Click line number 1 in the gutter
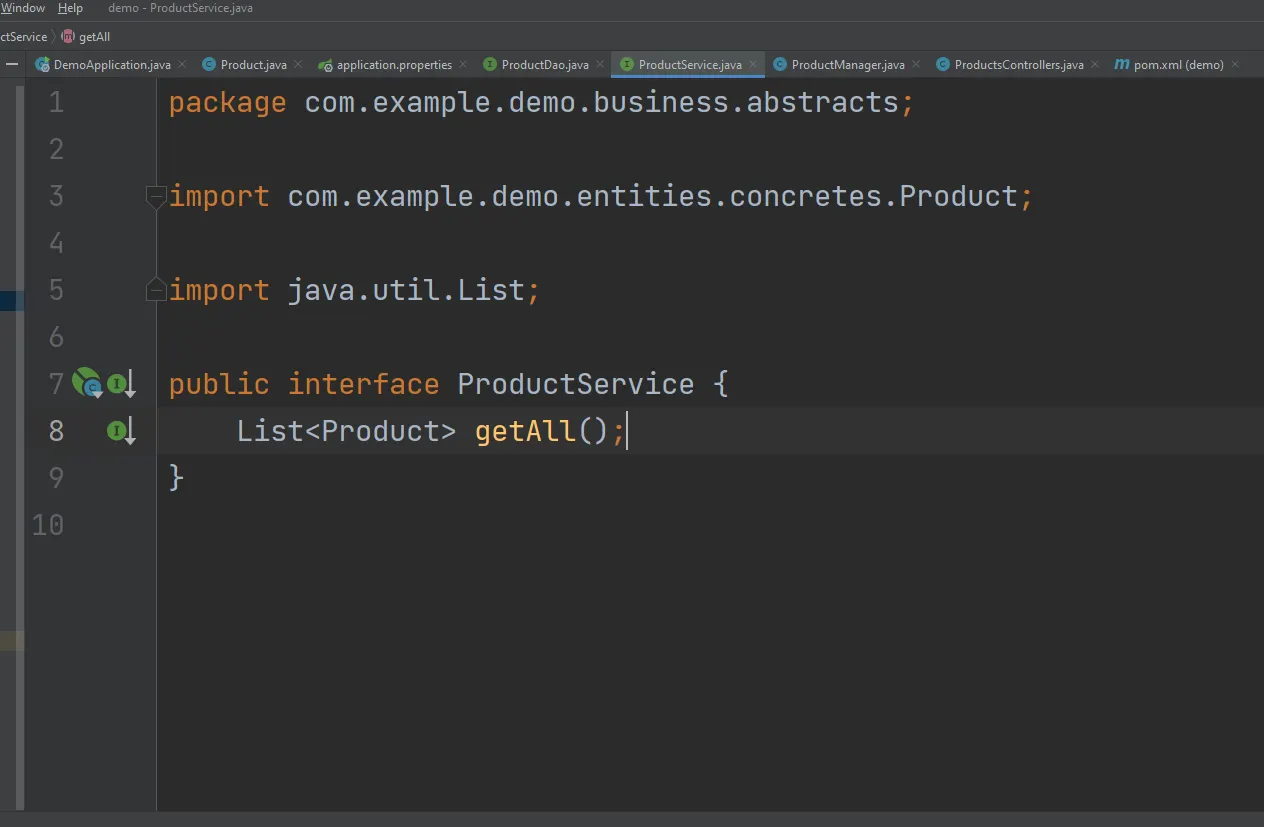The height and width of the screenshot is (827, 1264). point(56,102)
